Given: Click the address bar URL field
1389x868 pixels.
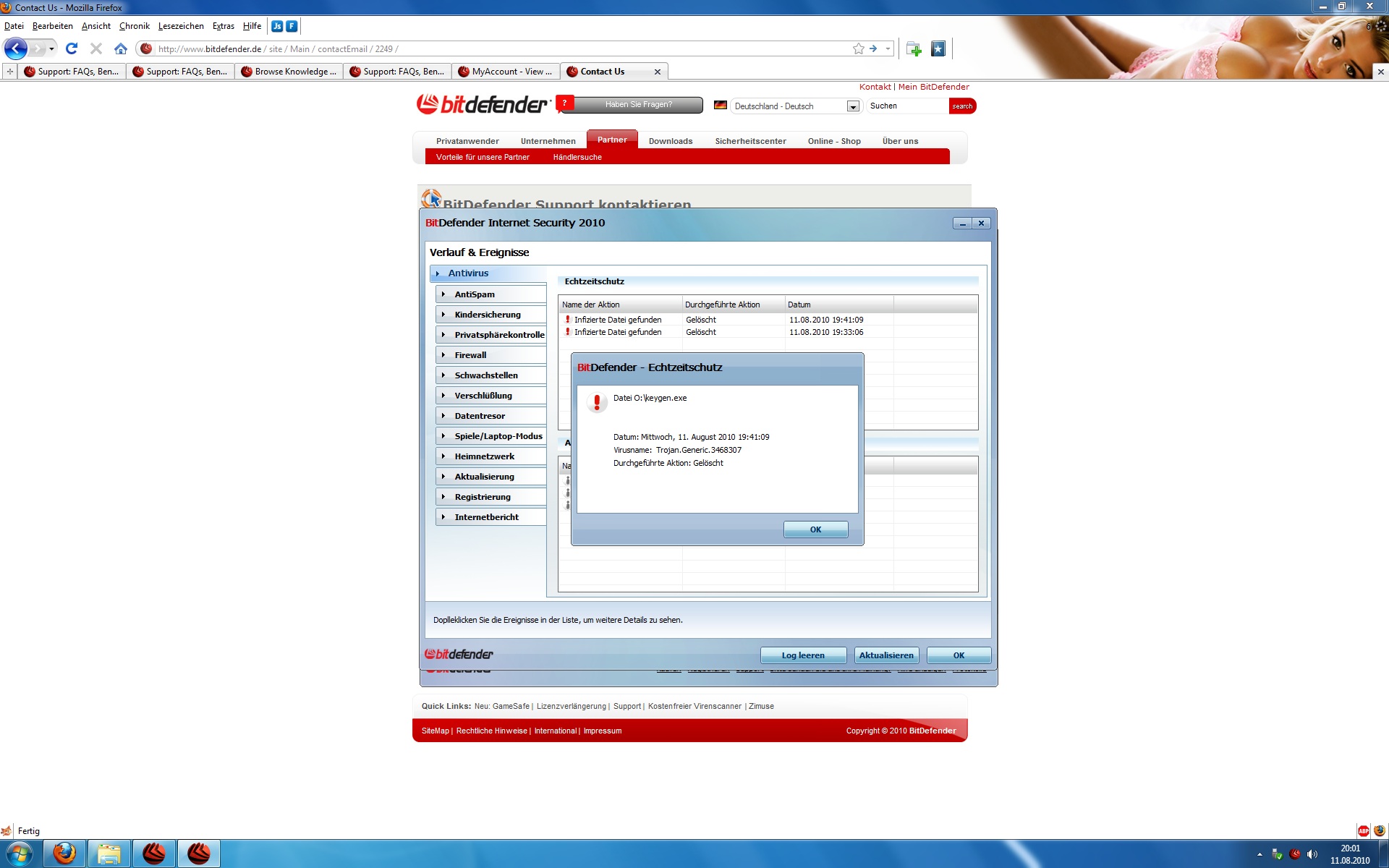Looking at the screenshot, I should (503, 49).
